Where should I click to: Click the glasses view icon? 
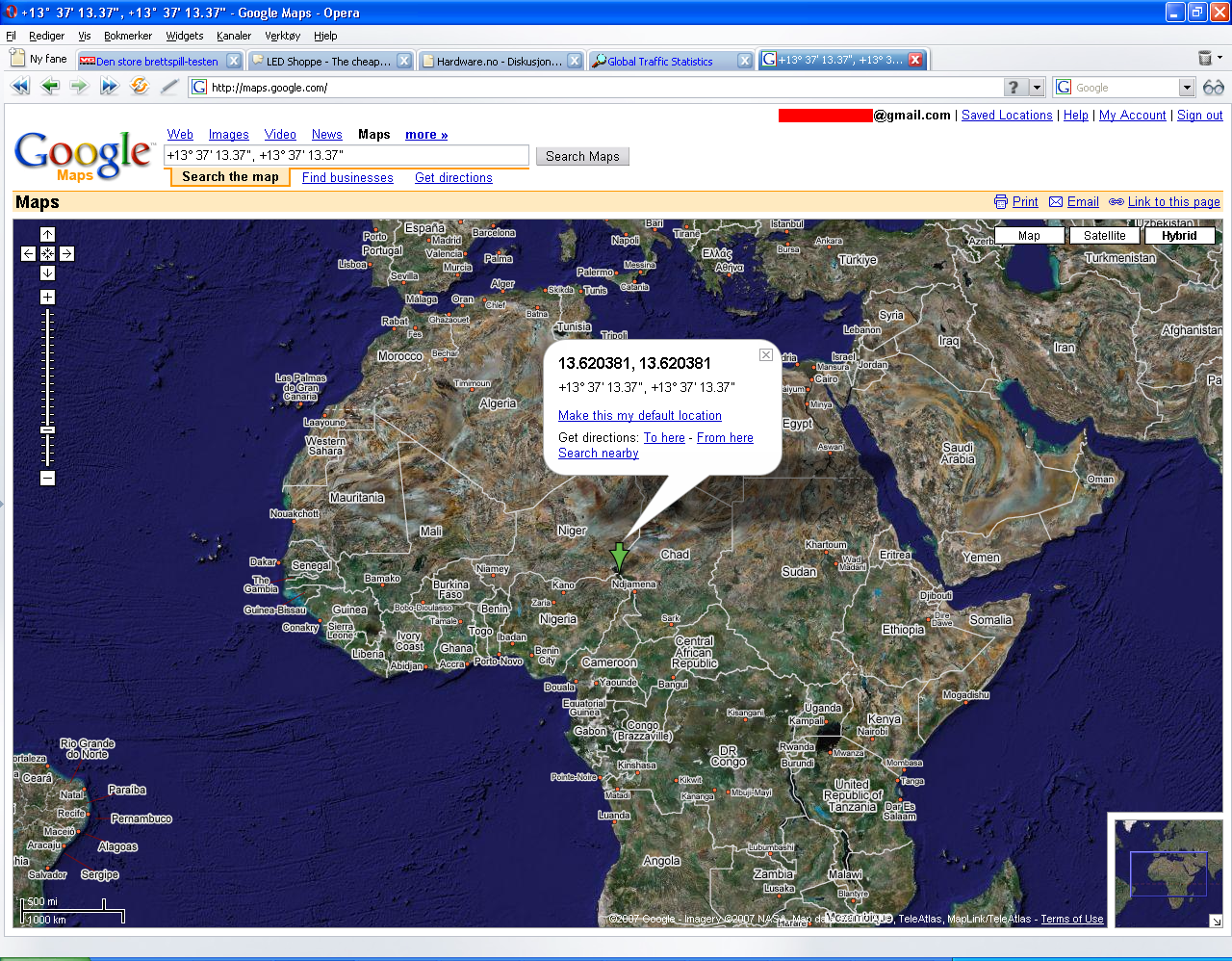pyautogui.click(x=1214, y=88)
